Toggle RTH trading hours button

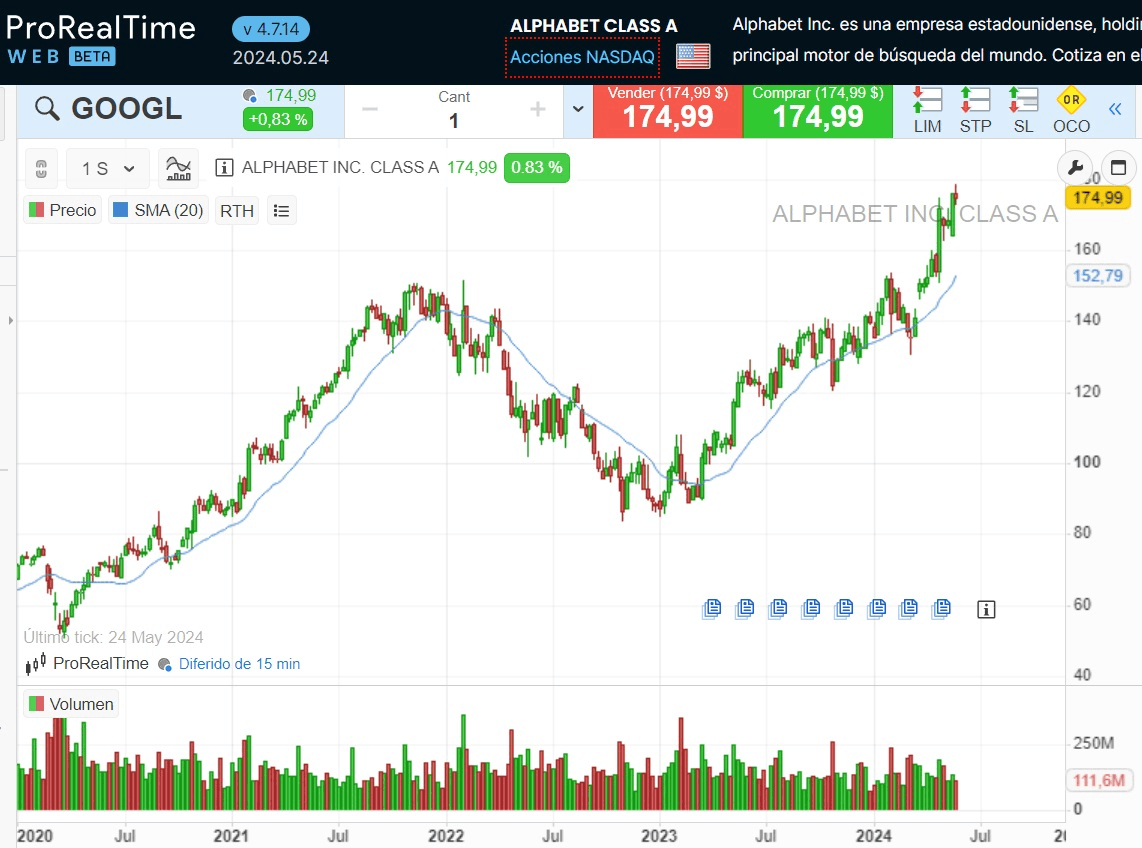(237, 211)
